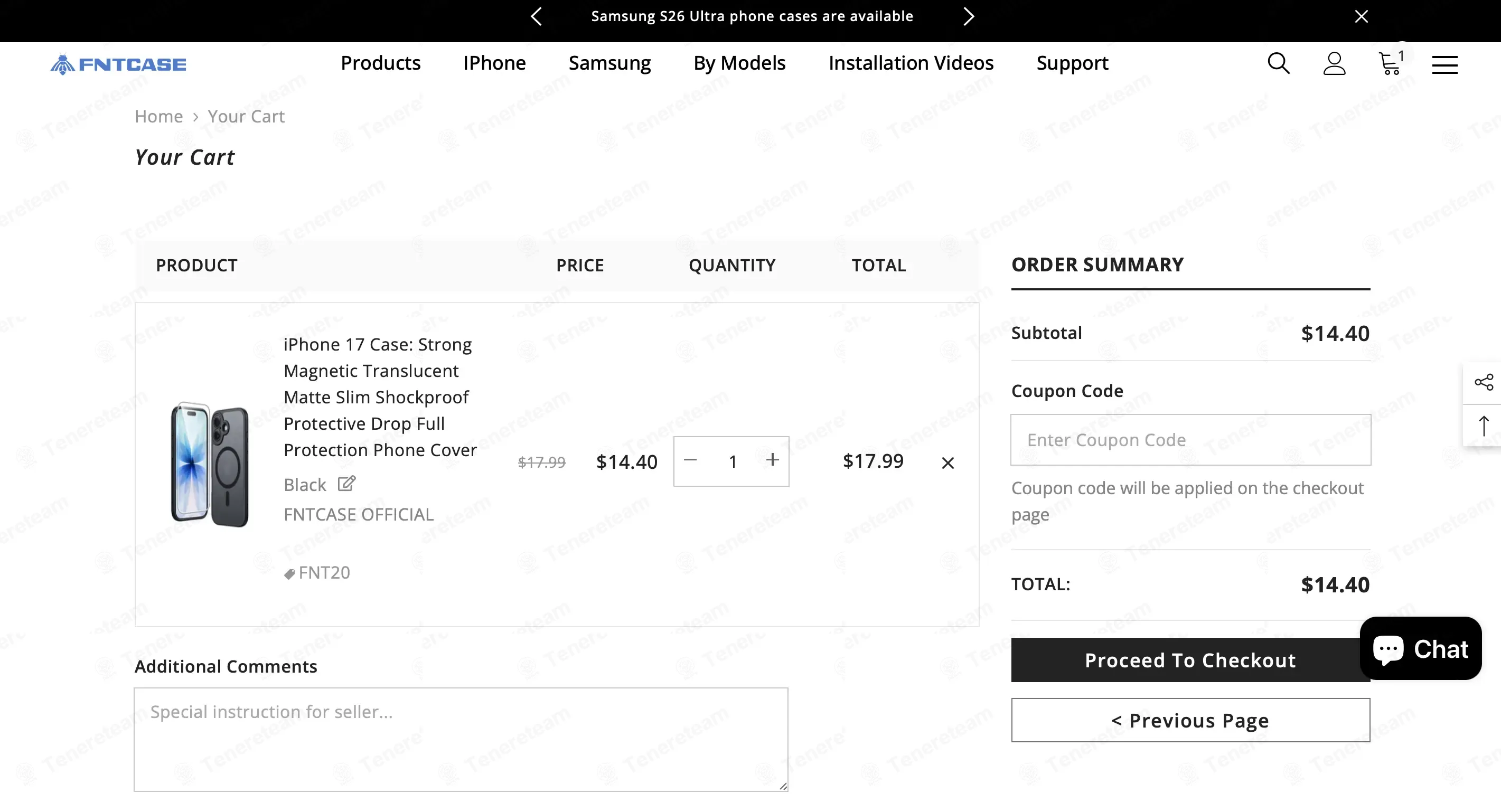The height and width of the screenshot is (812, 1501).
Task: Open the Samsung menu
Action: 609,63
